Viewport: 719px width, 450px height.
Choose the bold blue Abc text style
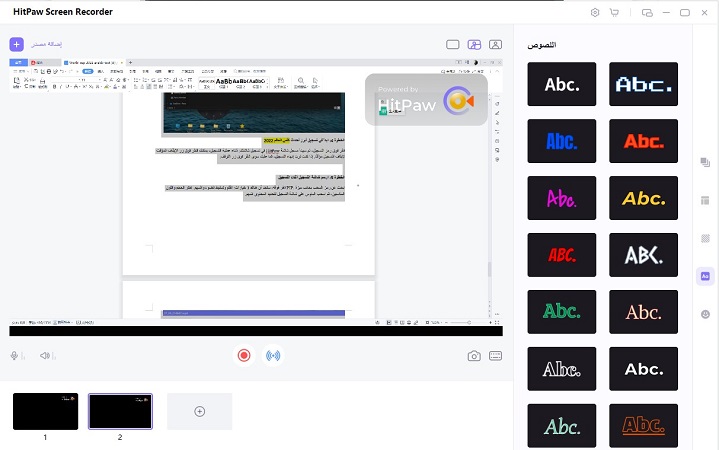(562, 141)
